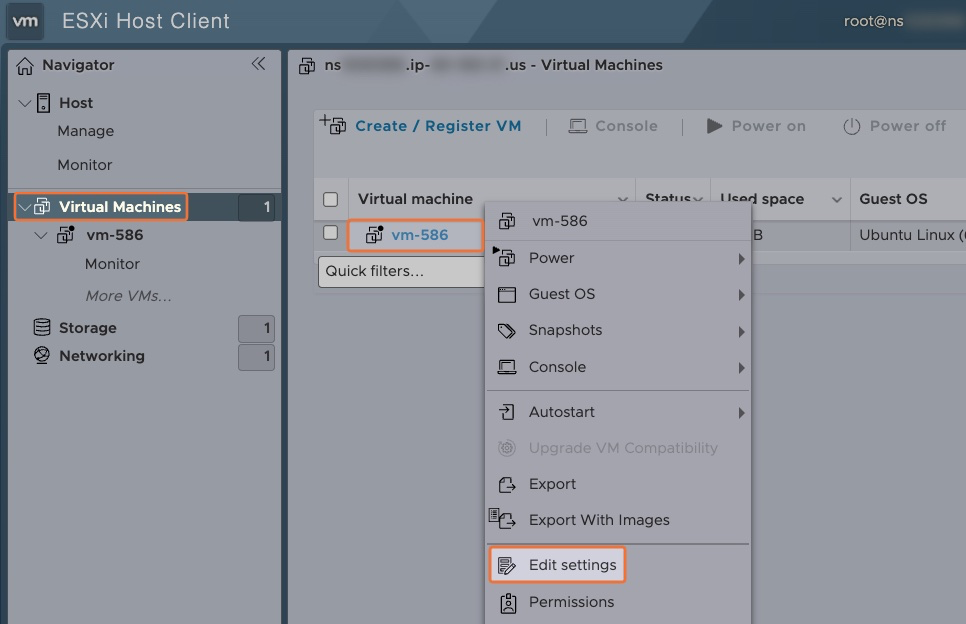The width and height of the screenshot is (966, 624).
Task: Select Storage in the Navigator
Action: click(x=87, y=328)
